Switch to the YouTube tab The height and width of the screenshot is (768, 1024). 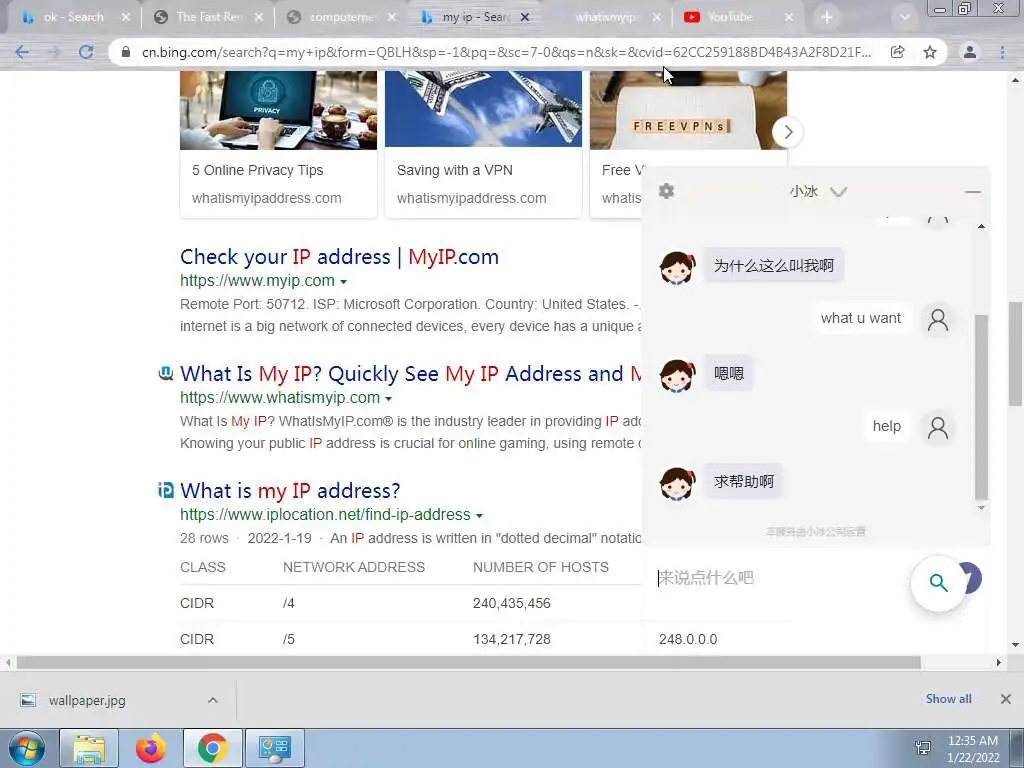pyautogui.click(x=728, y=18)
